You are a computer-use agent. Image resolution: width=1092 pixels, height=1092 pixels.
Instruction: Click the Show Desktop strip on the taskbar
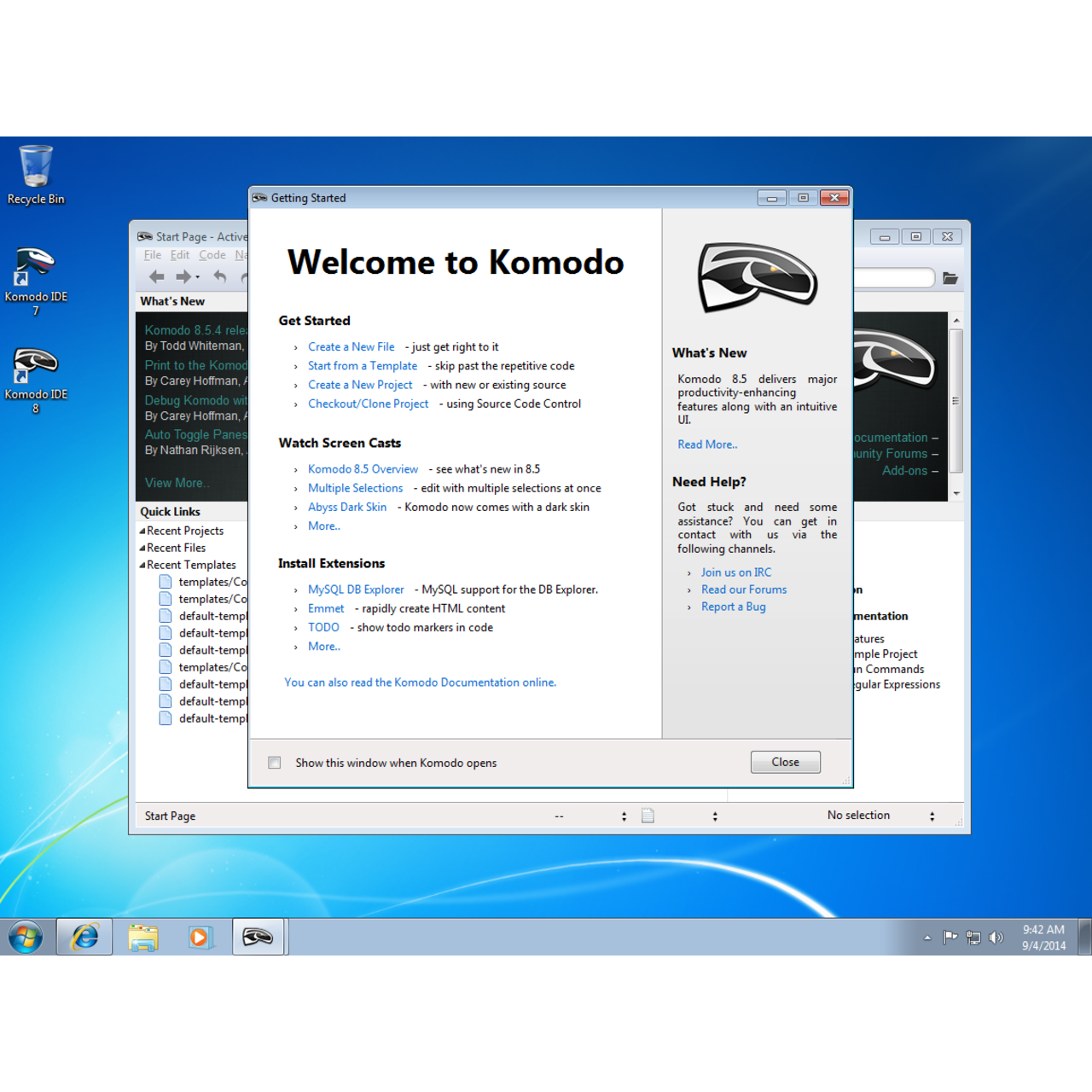(x=1084, y=937)
